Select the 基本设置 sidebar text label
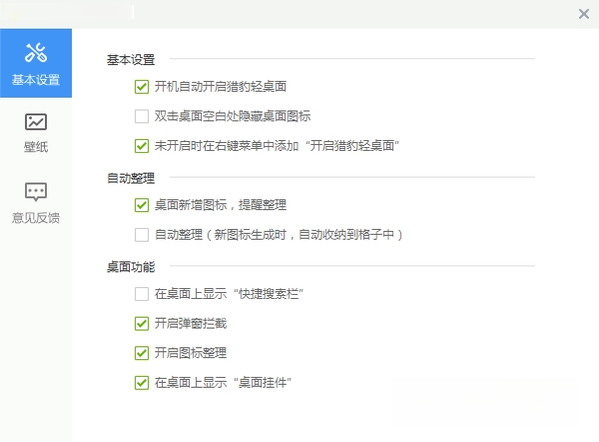599x442 pixels. [x=36, y=80]
